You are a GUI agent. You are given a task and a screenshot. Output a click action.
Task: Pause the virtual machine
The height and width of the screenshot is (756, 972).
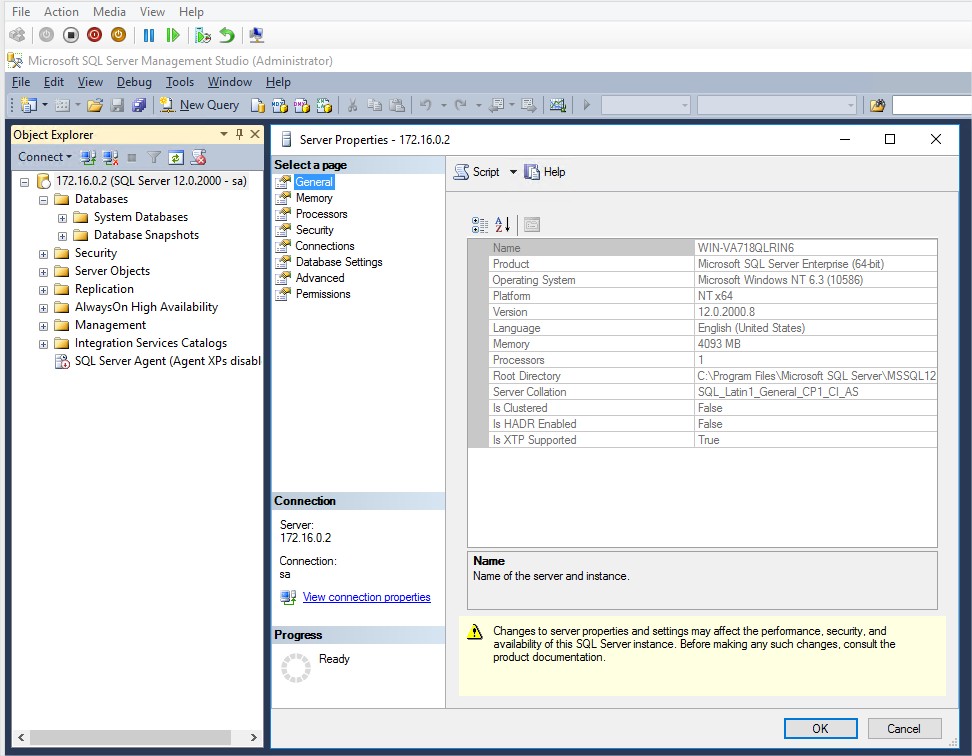(149, 35)
